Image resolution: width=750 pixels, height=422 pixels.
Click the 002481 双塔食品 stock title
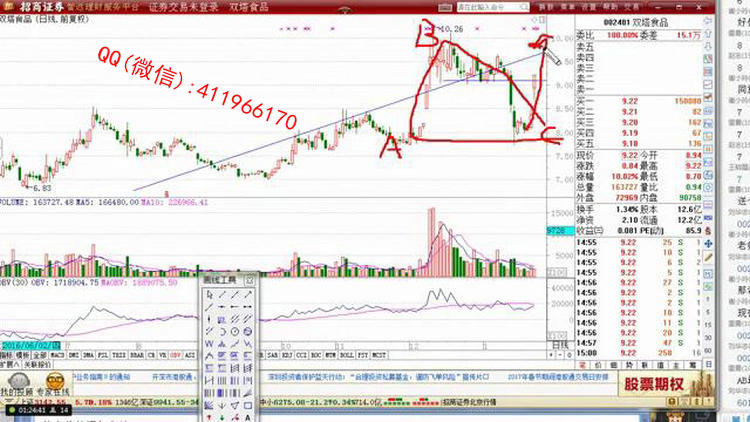tap(636, 22)
